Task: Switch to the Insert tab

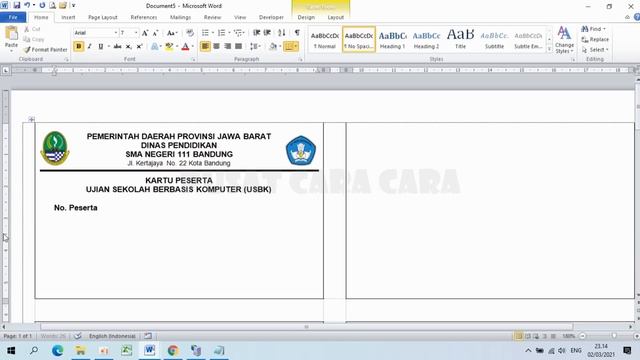Action: tap(68, 17)
